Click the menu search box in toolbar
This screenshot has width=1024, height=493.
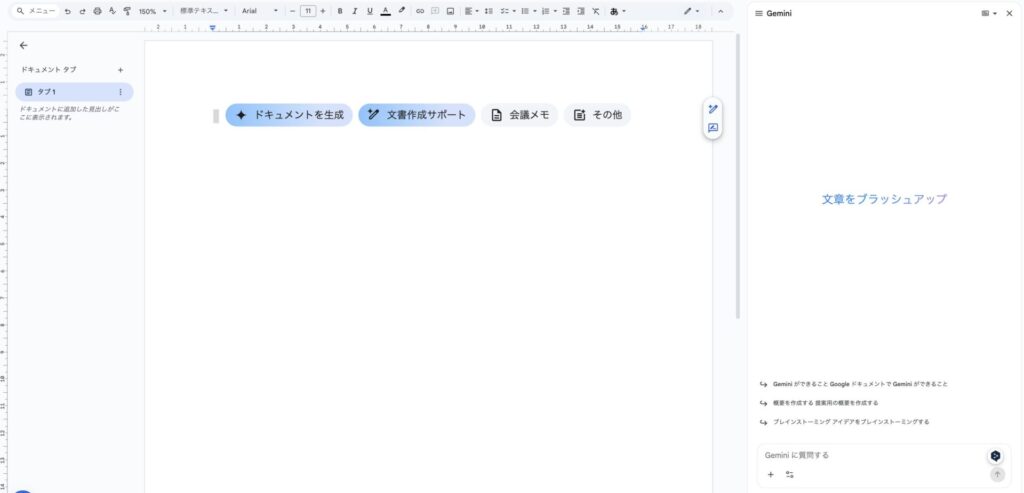click(36, 11)
